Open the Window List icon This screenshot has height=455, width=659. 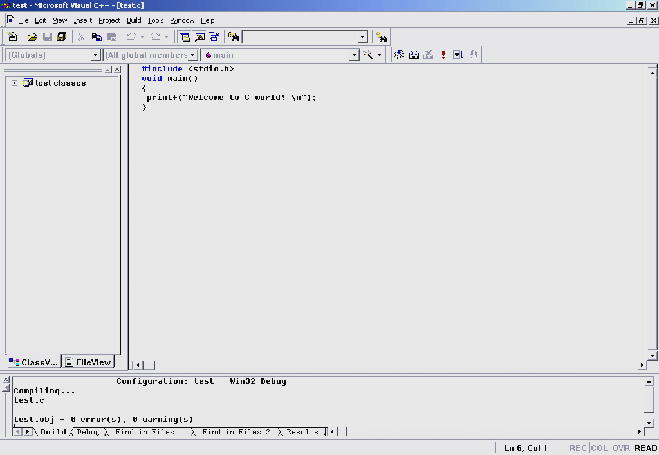click(x=214, y=37)
